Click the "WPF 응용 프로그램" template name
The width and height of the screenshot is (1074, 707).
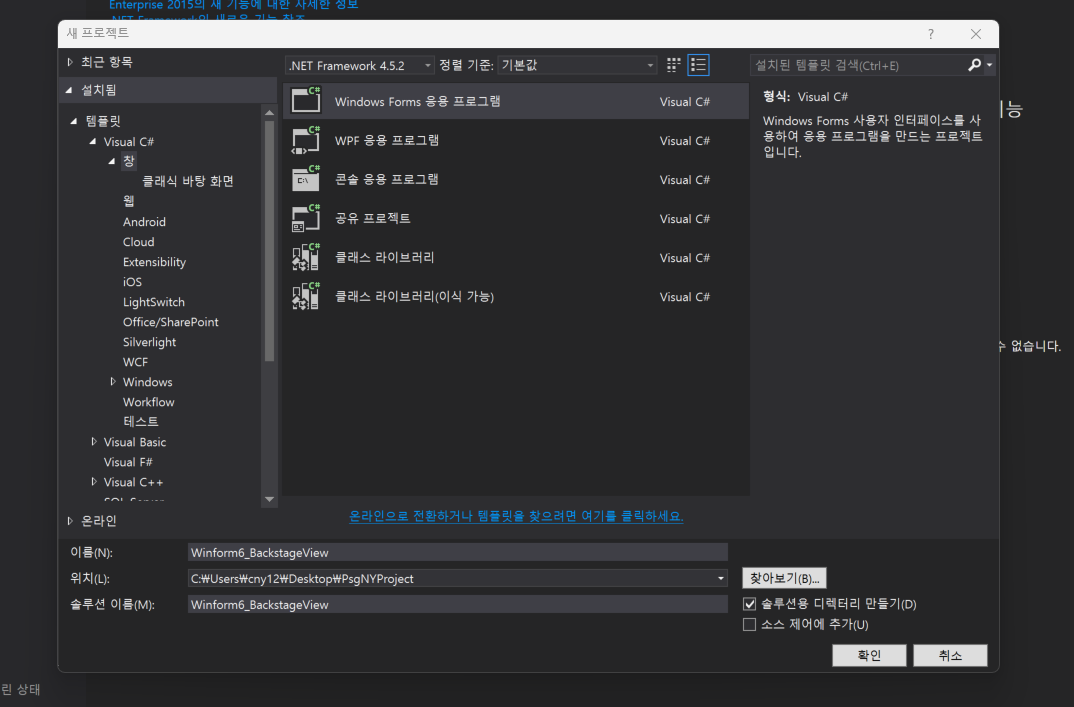tap(386, 140)
